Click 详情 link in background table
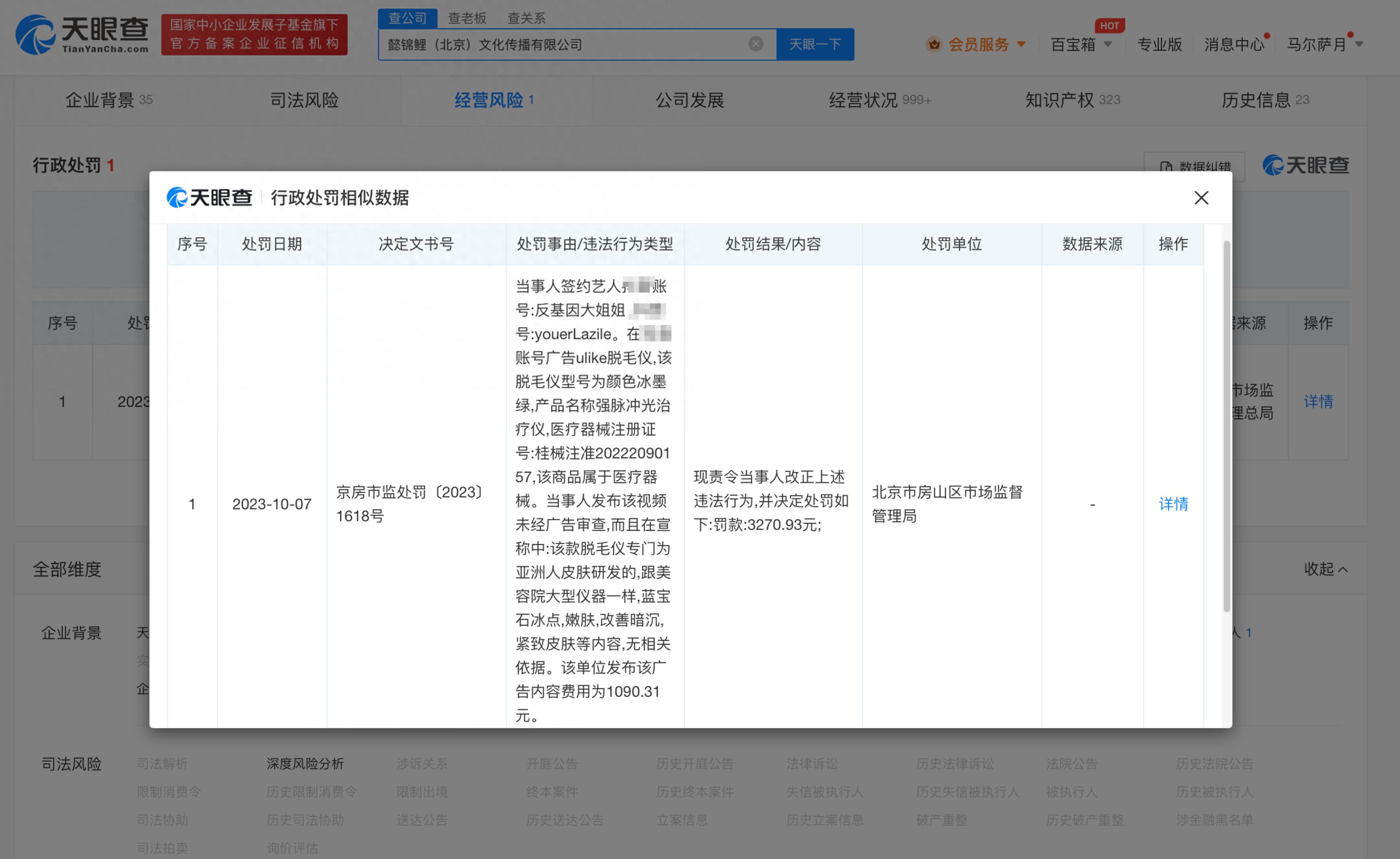This screenshot has height=859, width=1400. 1318,402
